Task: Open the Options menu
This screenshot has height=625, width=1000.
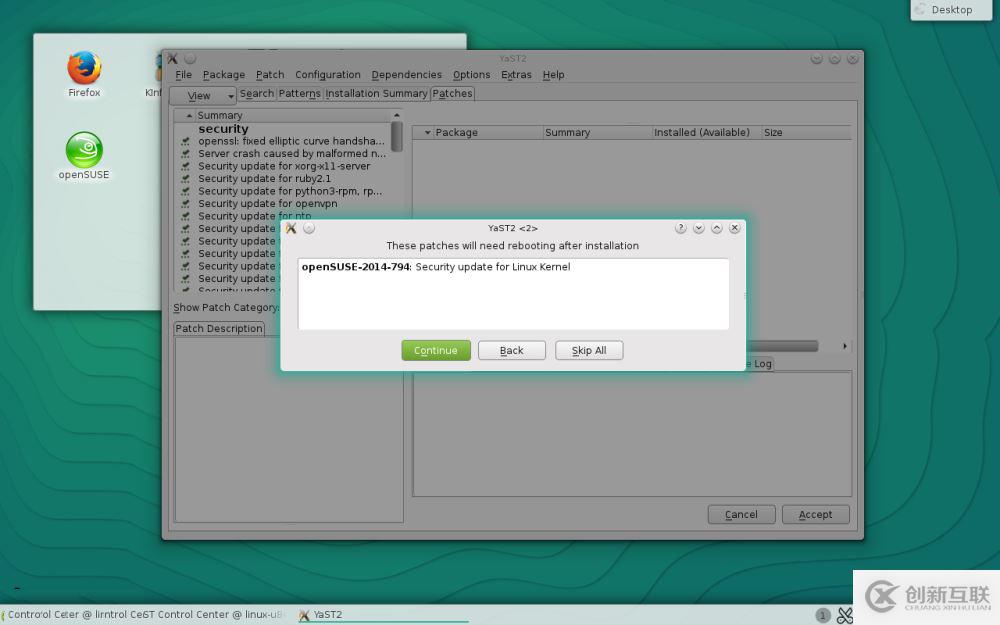Action: pos(471,75)
